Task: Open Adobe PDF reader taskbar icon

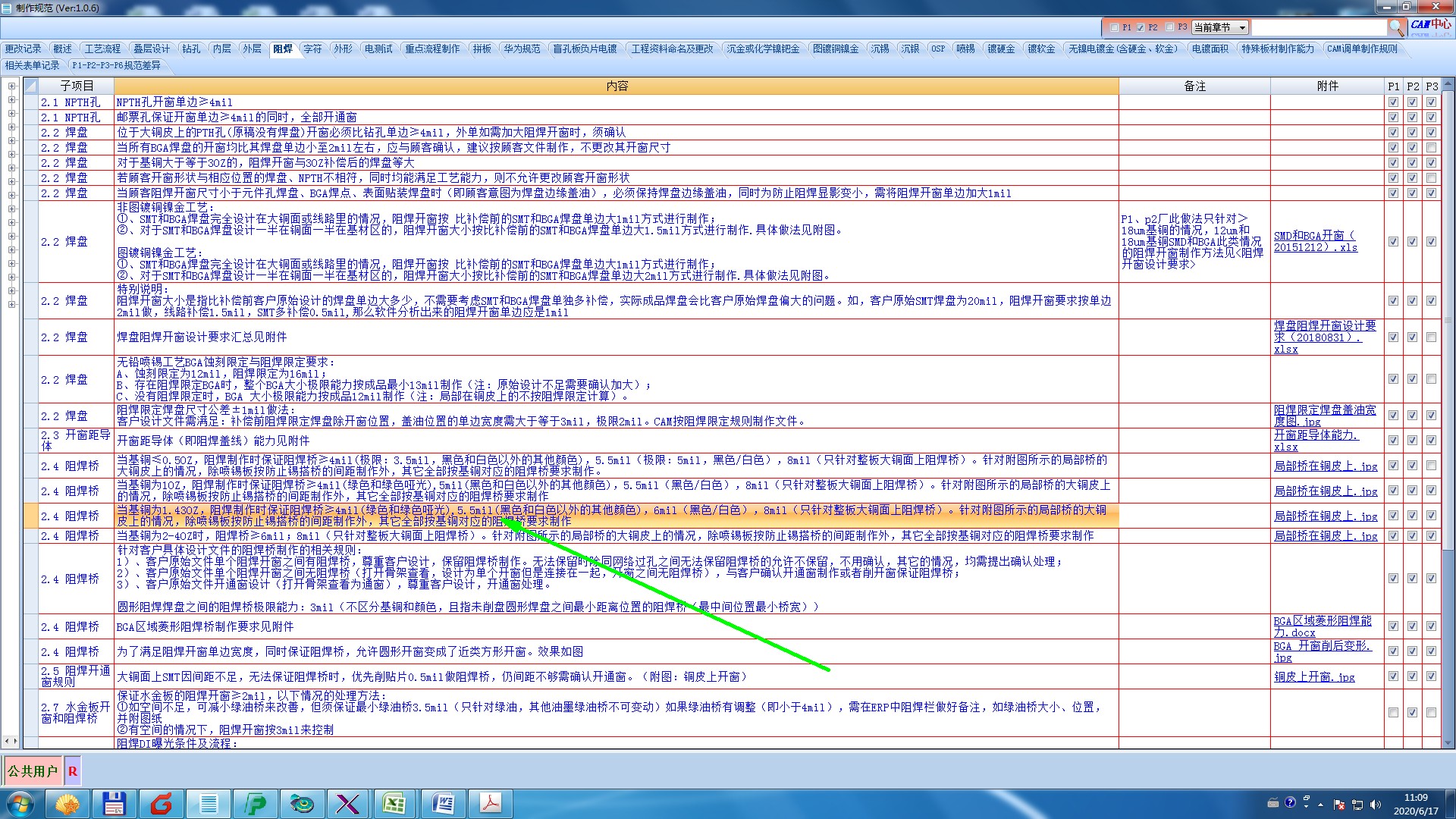Action: [490, 803]
